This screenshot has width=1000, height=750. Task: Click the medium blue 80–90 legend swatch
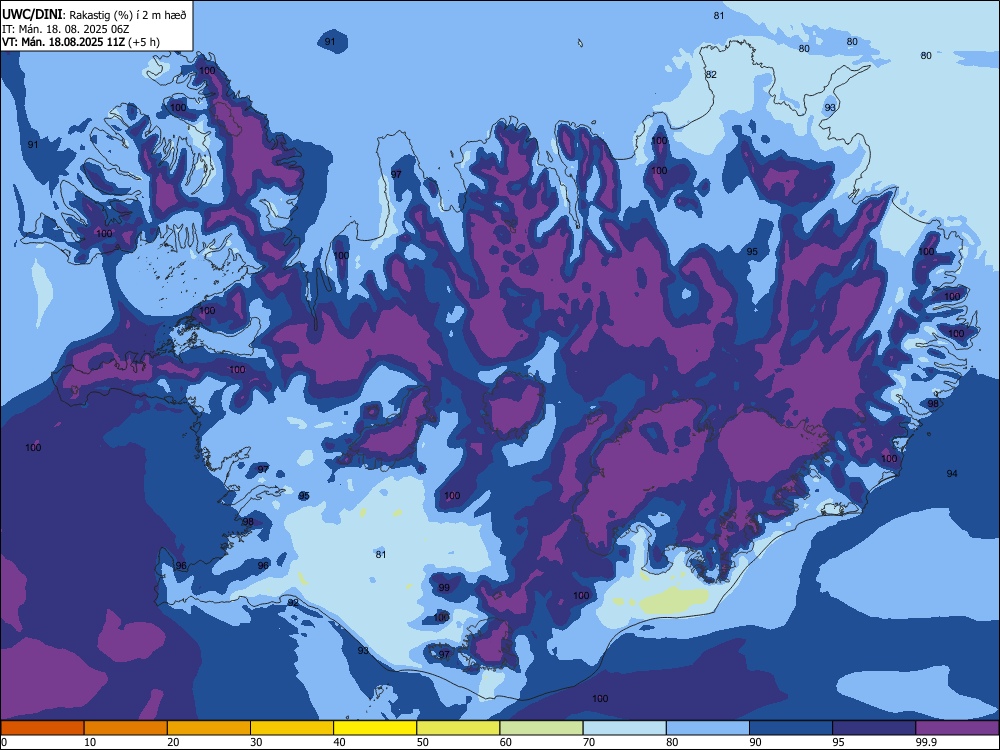pos(708,728)
